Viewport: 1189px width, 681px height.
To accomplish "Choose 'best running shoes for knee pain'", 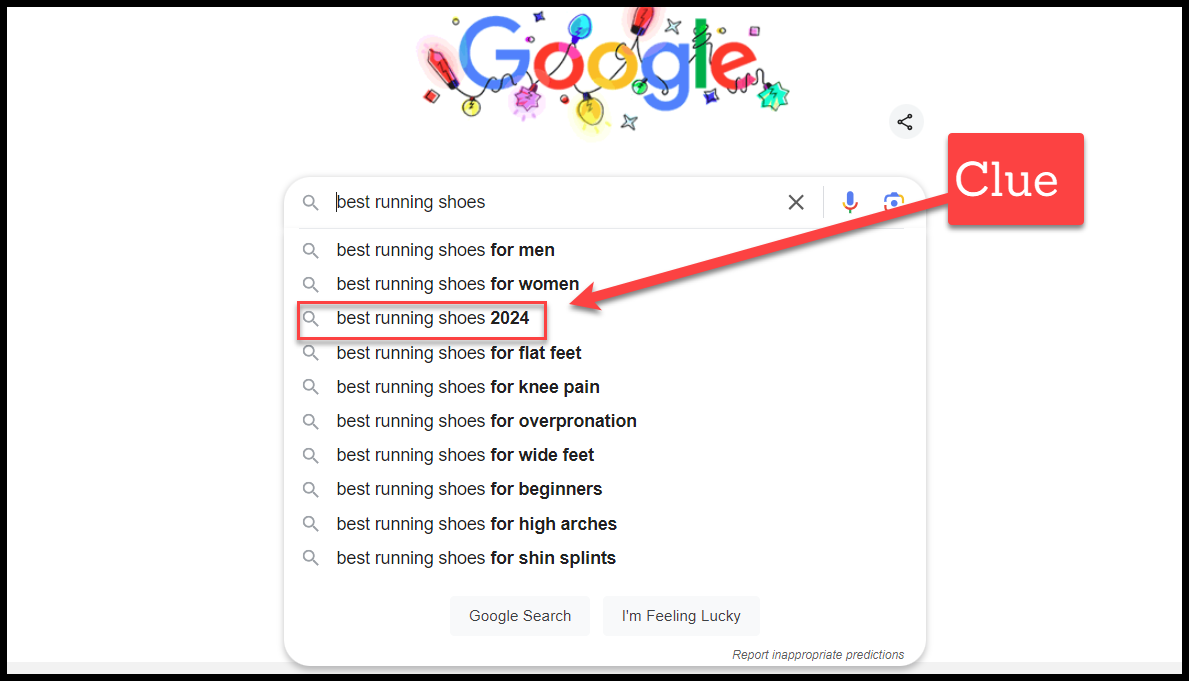I will (467, 387).
